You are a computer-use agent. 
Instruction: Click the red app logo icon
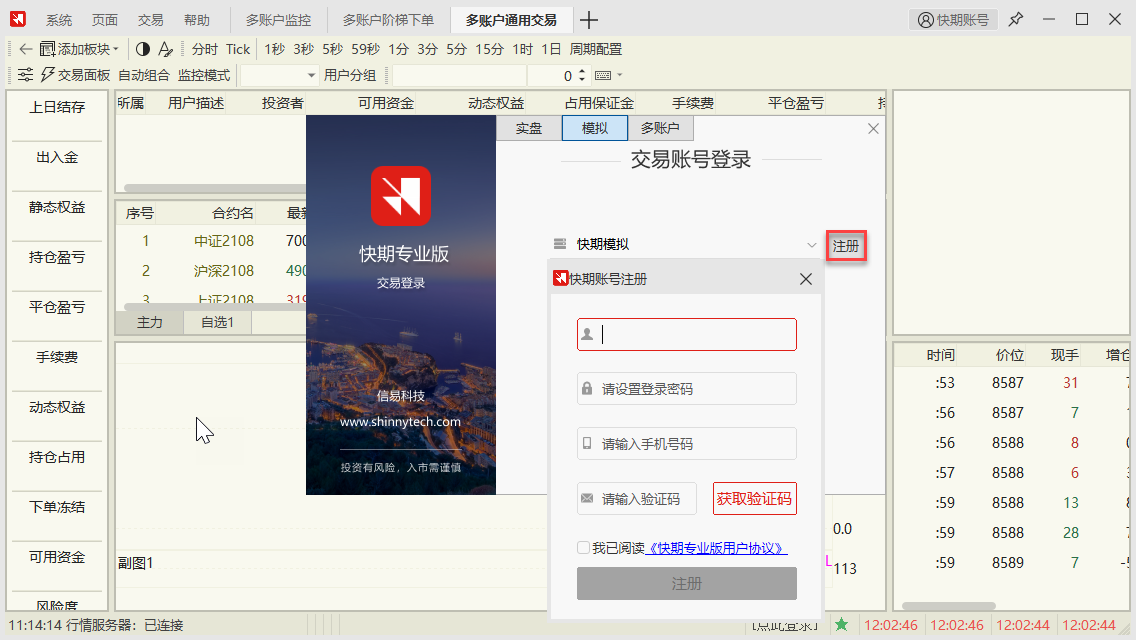(x=18, y=20)
